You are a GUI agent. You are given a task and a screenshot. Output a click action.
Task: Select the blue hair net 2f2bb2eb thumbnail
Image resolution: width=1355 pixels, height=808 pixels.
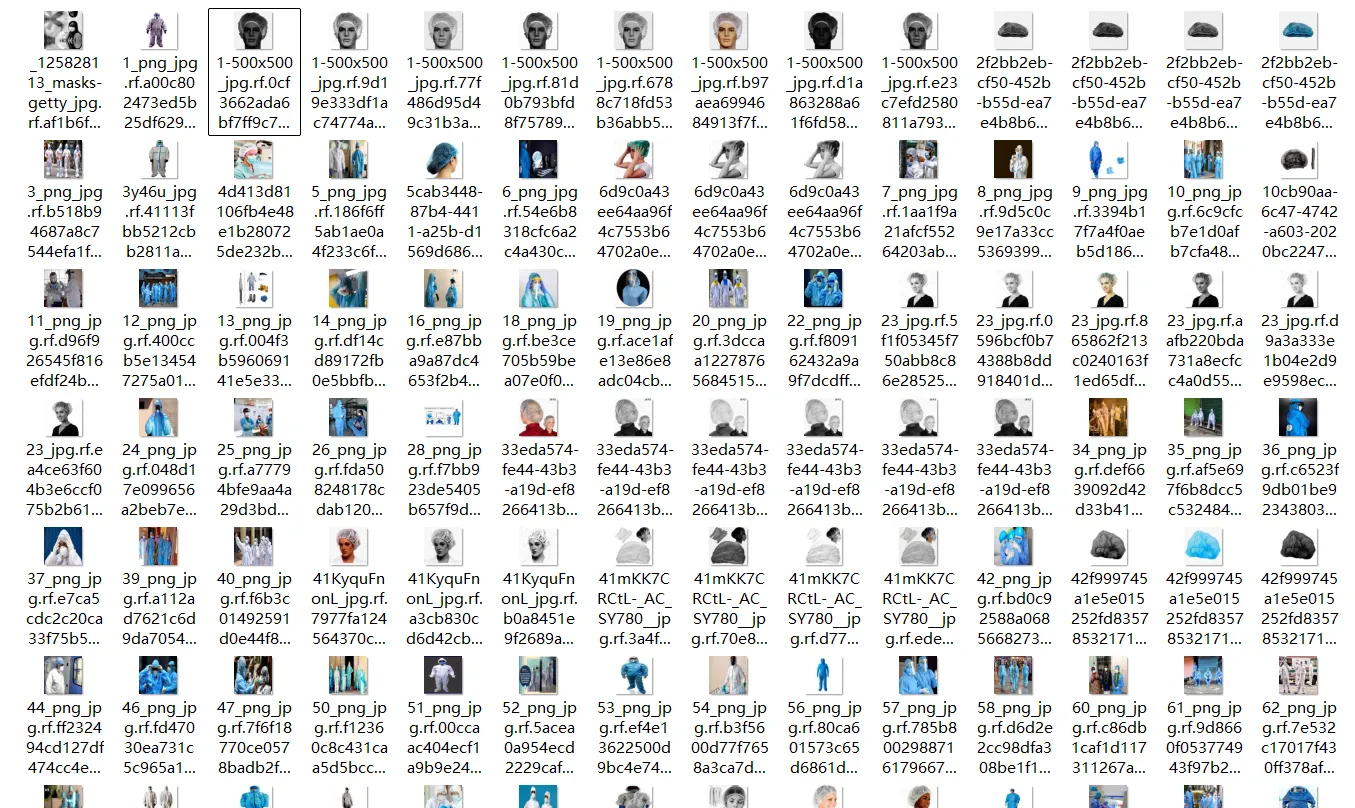point(1300,31)
